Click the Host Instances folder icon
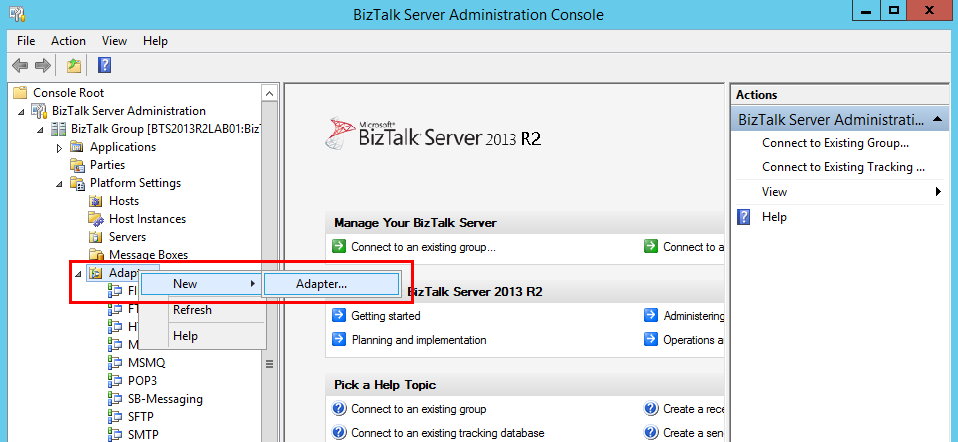 coord(96,219)
